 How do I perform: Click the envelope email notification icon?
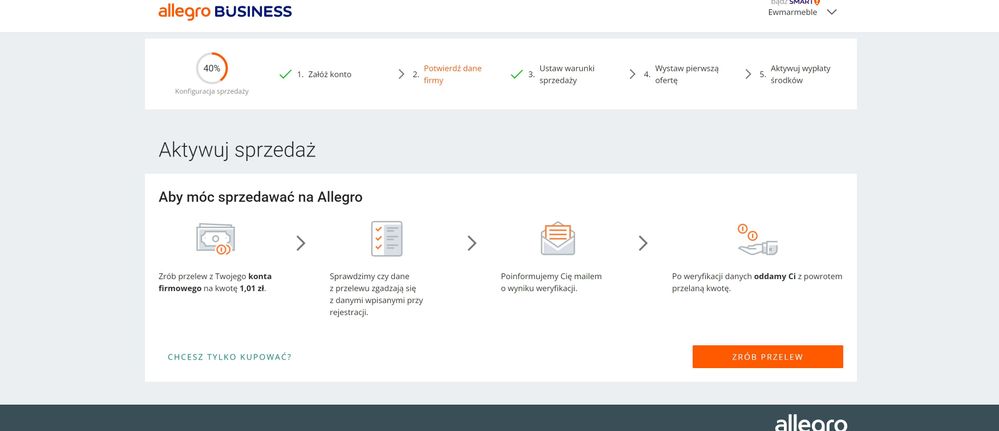pos(557,238)
